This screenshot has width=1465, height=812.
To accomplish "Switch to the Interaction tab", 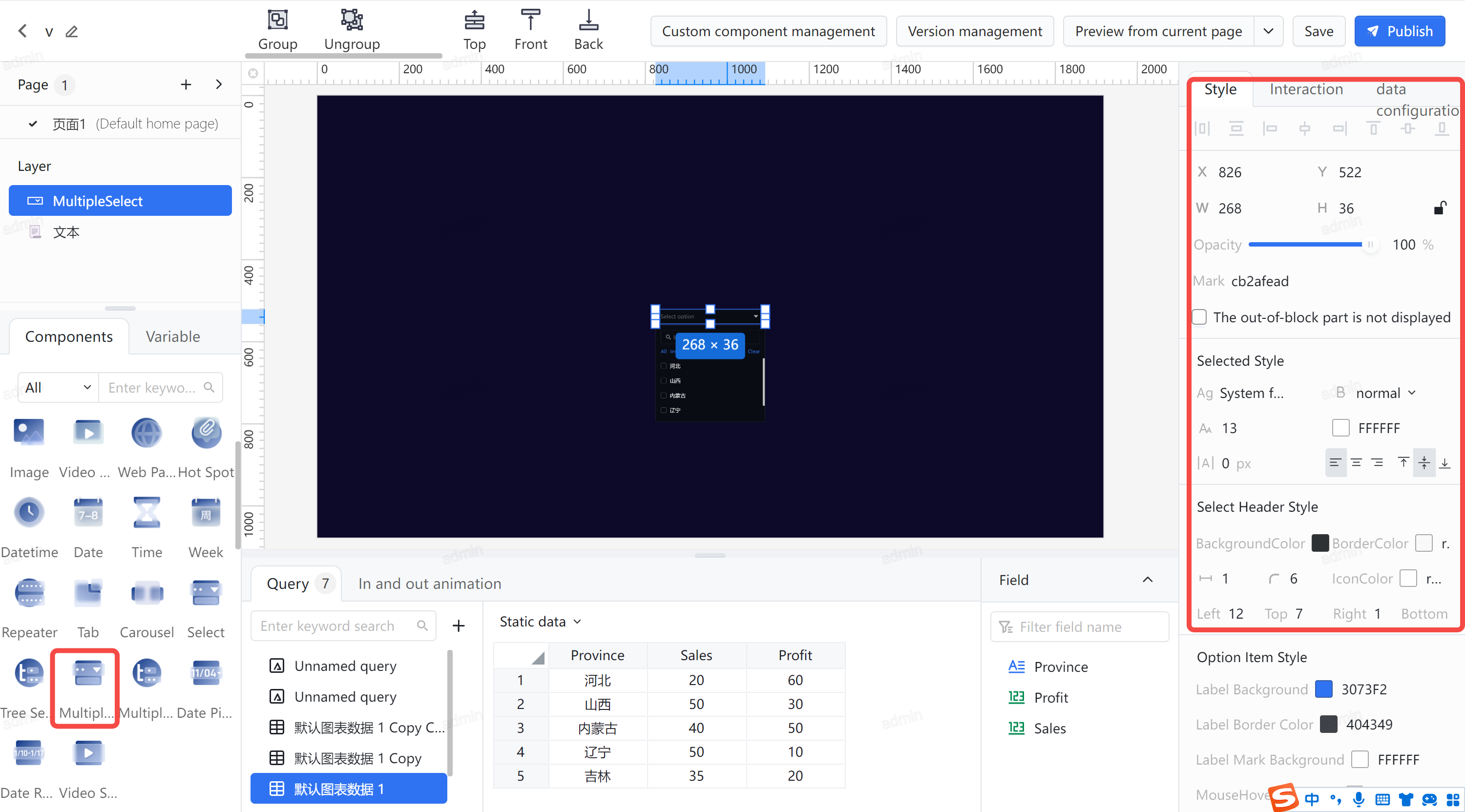I will (1306, 89).
